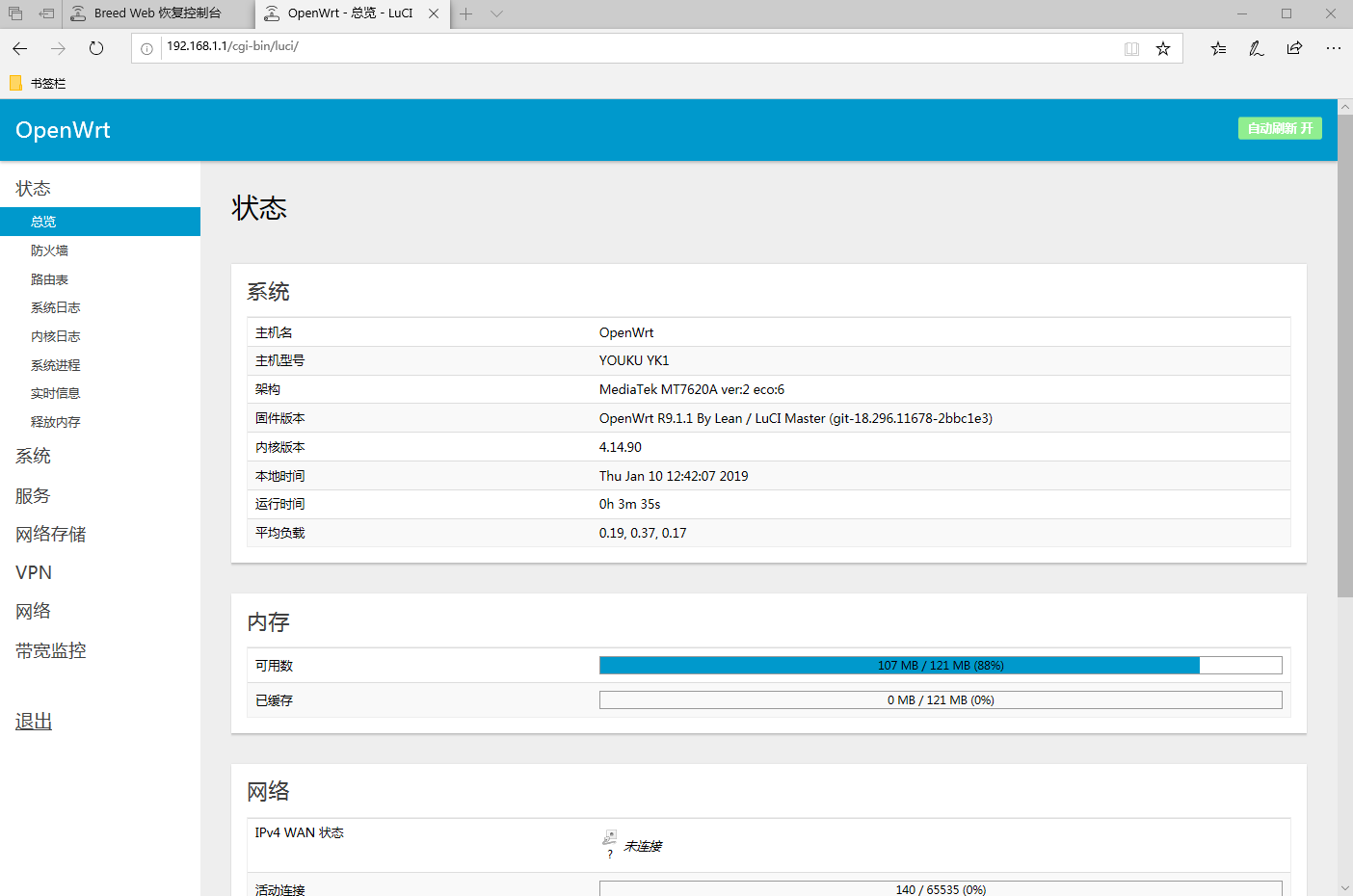Click the load average 0.19, 0.37, 0.17

(643, 533)
